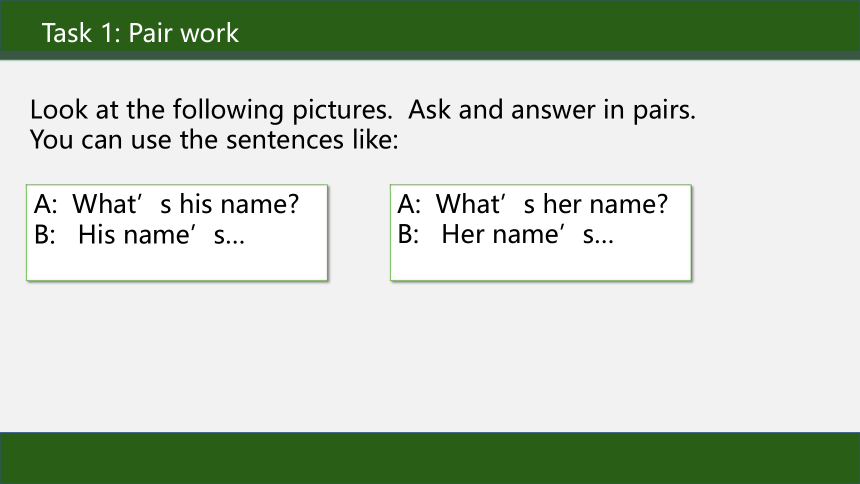This screenshot has height=484, width=860.
Task: Click the empty gray area below the text boxes
Action: 430,357
